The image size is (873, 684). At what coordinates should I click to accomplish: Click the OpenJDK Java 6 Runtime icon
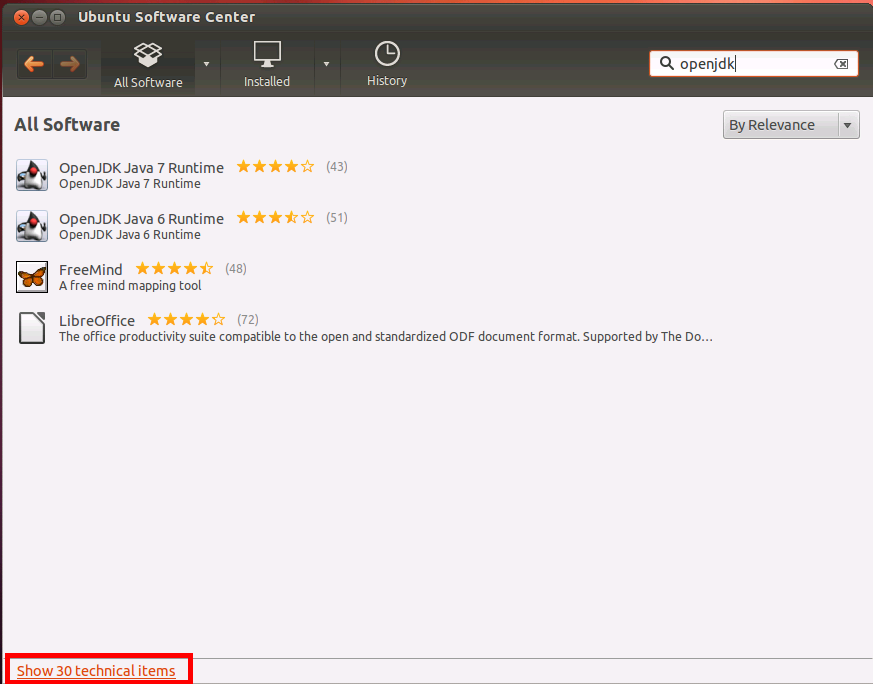point(32,226)
